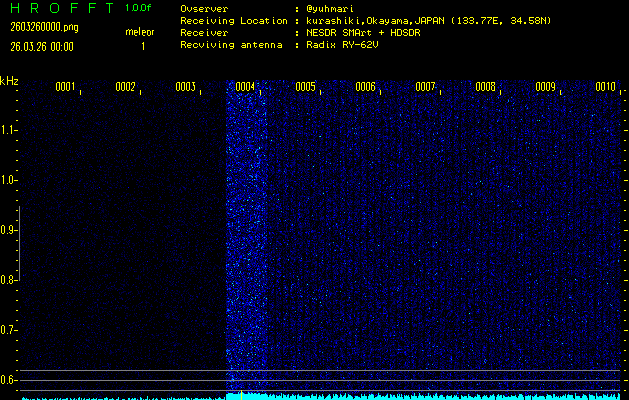Click the meteor count label
Viewport: 629px width, 400px height.
139,32
